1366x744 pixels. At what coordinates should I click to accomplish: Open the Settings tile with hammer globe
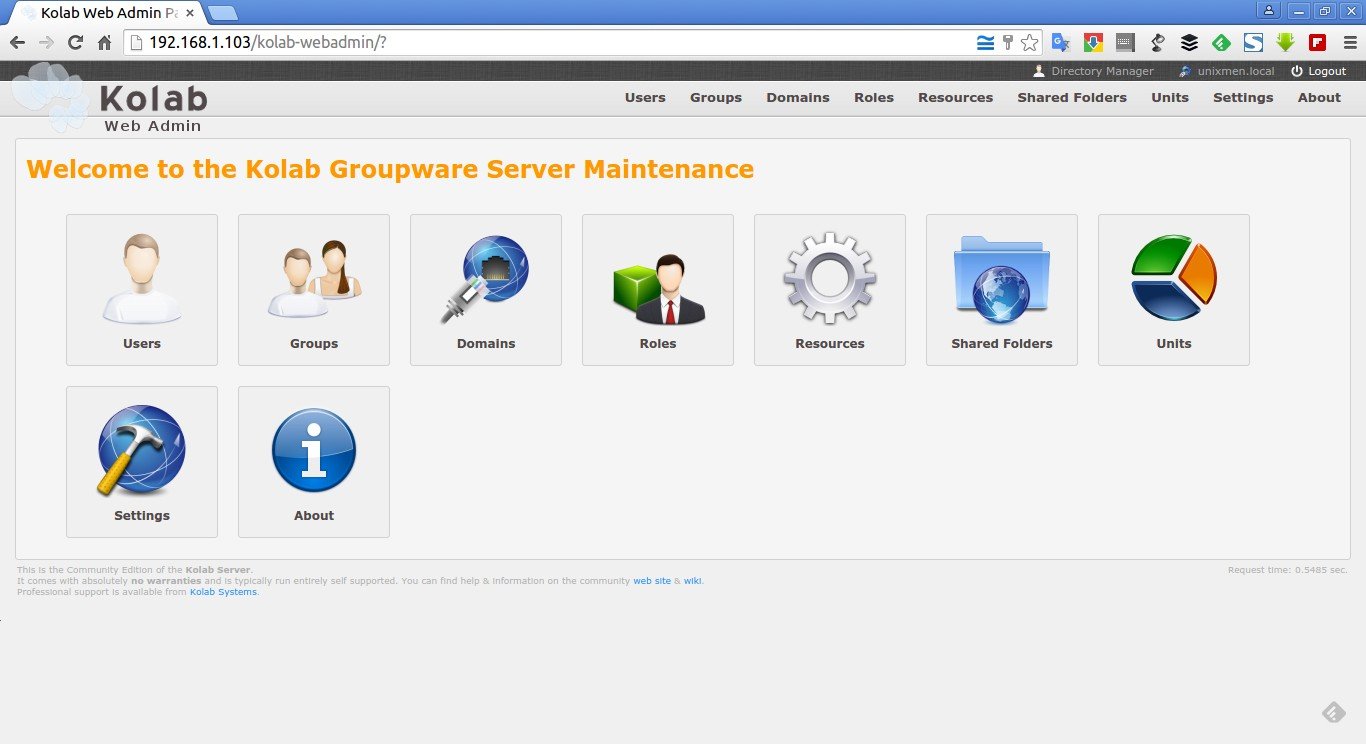pyautogui.click(x=142, y=462)
